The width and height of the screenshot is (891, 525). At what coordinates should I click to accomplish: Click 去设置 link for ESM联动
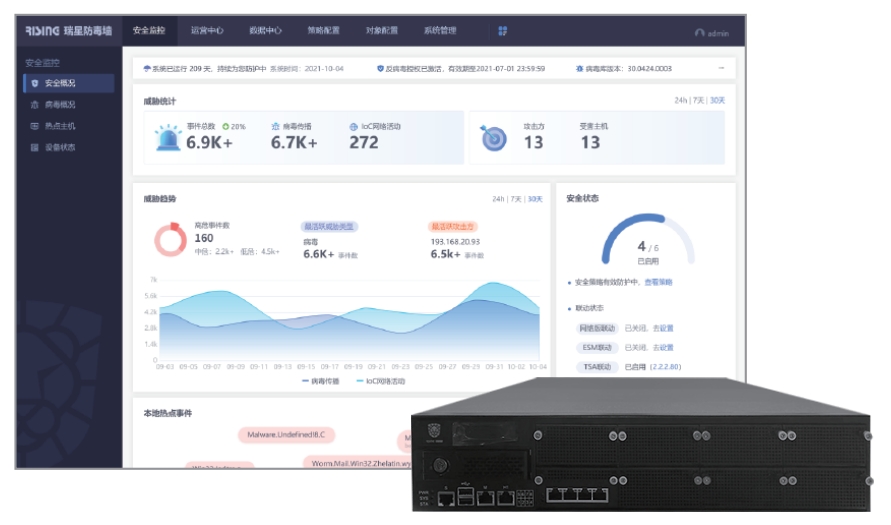click(663, 348)
